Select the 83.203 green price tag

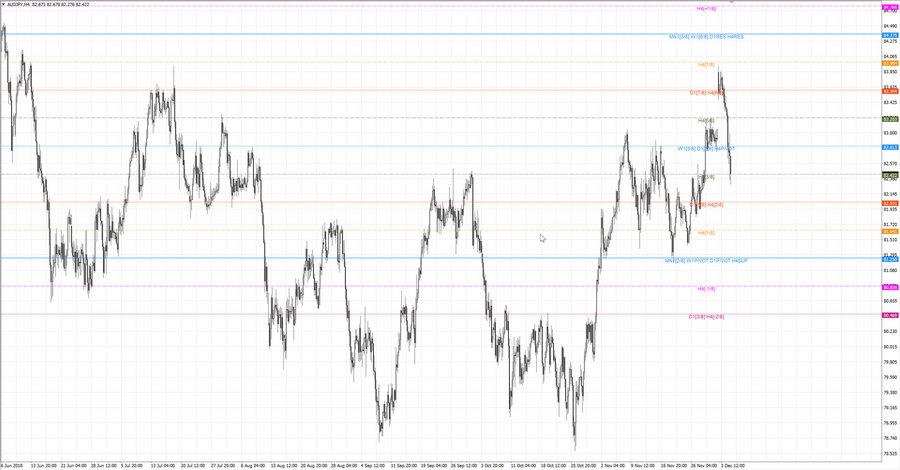point(890,119)
